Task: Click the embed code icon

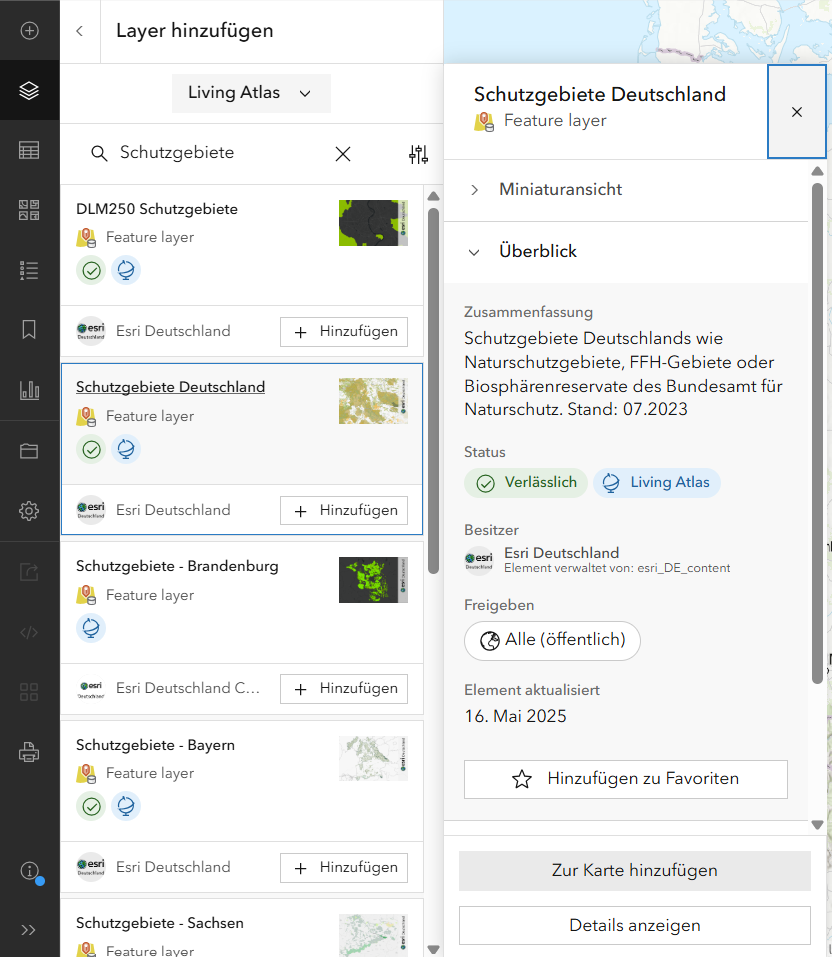Action: (29, 632)
